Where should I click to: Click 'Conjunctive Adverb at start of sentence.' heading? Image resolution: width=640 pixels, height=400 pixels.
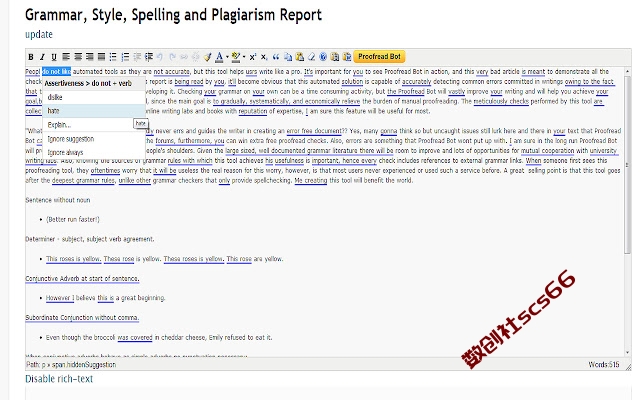coord(82,278)
